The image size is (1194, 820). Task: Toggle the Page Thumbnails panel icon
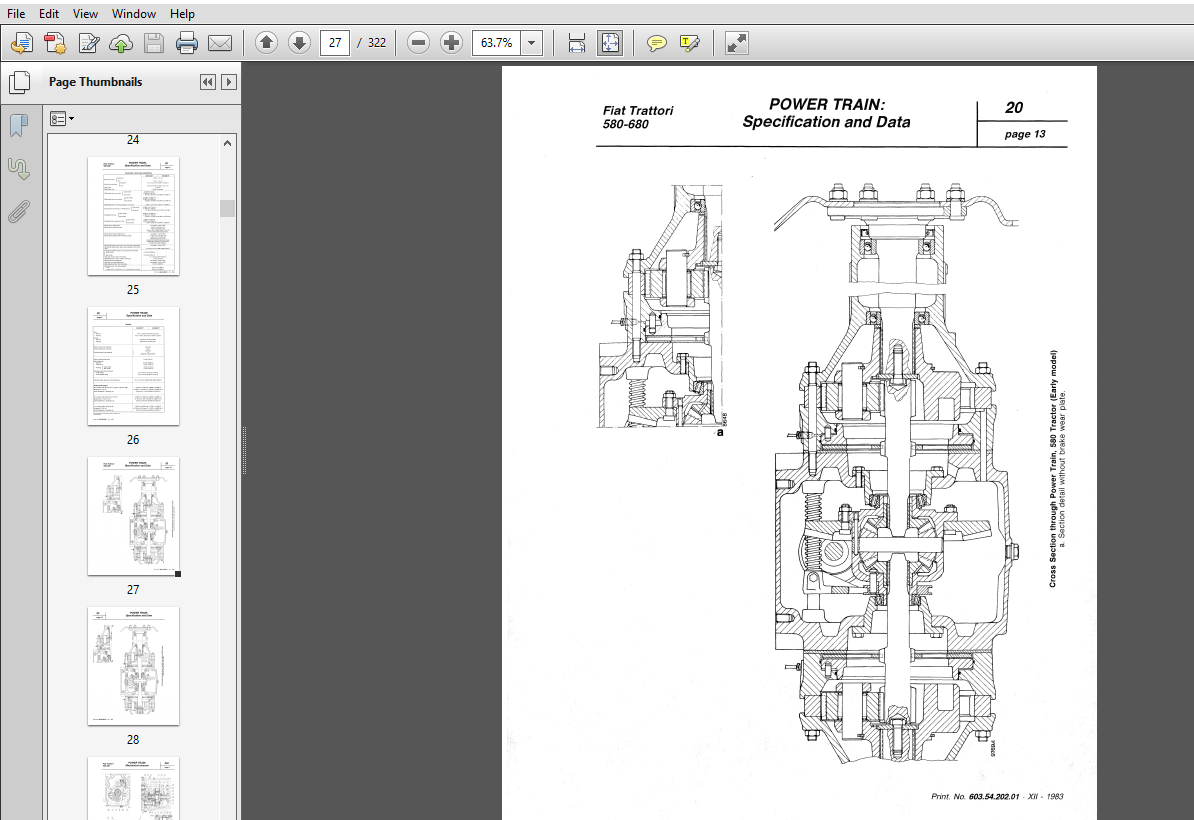click(x=20, y=82)
